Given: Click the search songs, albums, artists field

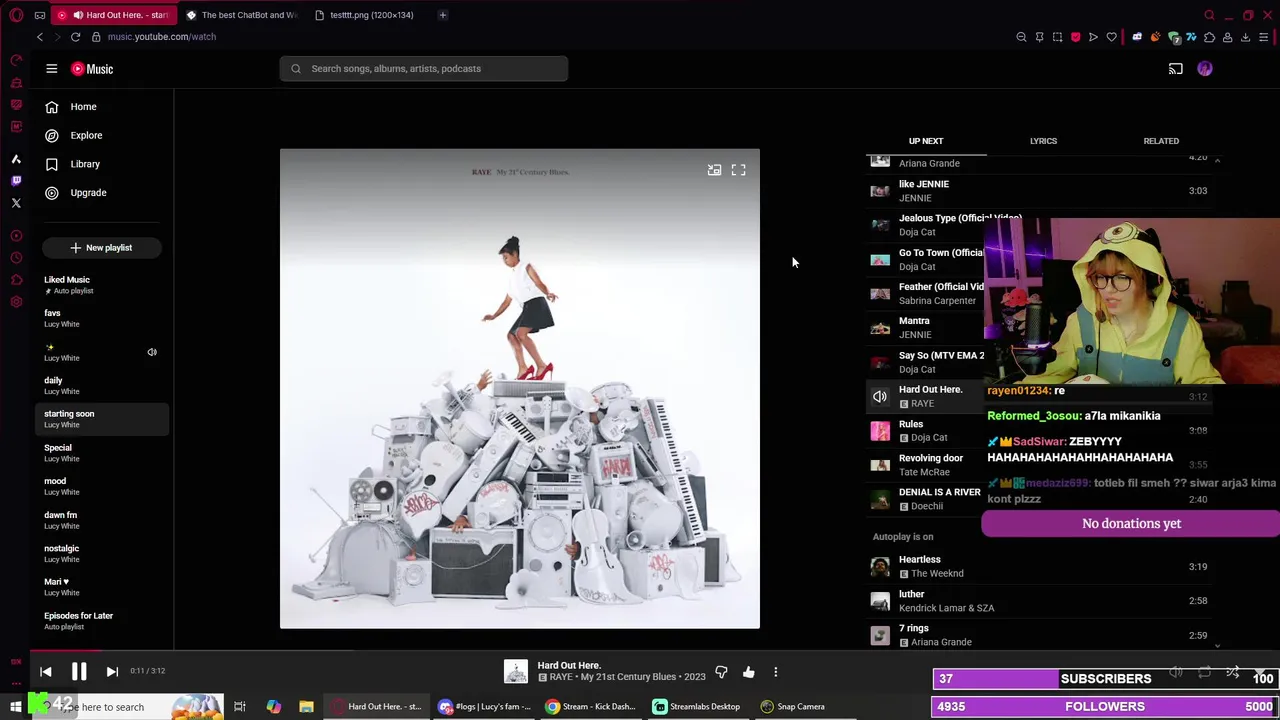Looking at the screenshot, I should [x=424, y=69].
